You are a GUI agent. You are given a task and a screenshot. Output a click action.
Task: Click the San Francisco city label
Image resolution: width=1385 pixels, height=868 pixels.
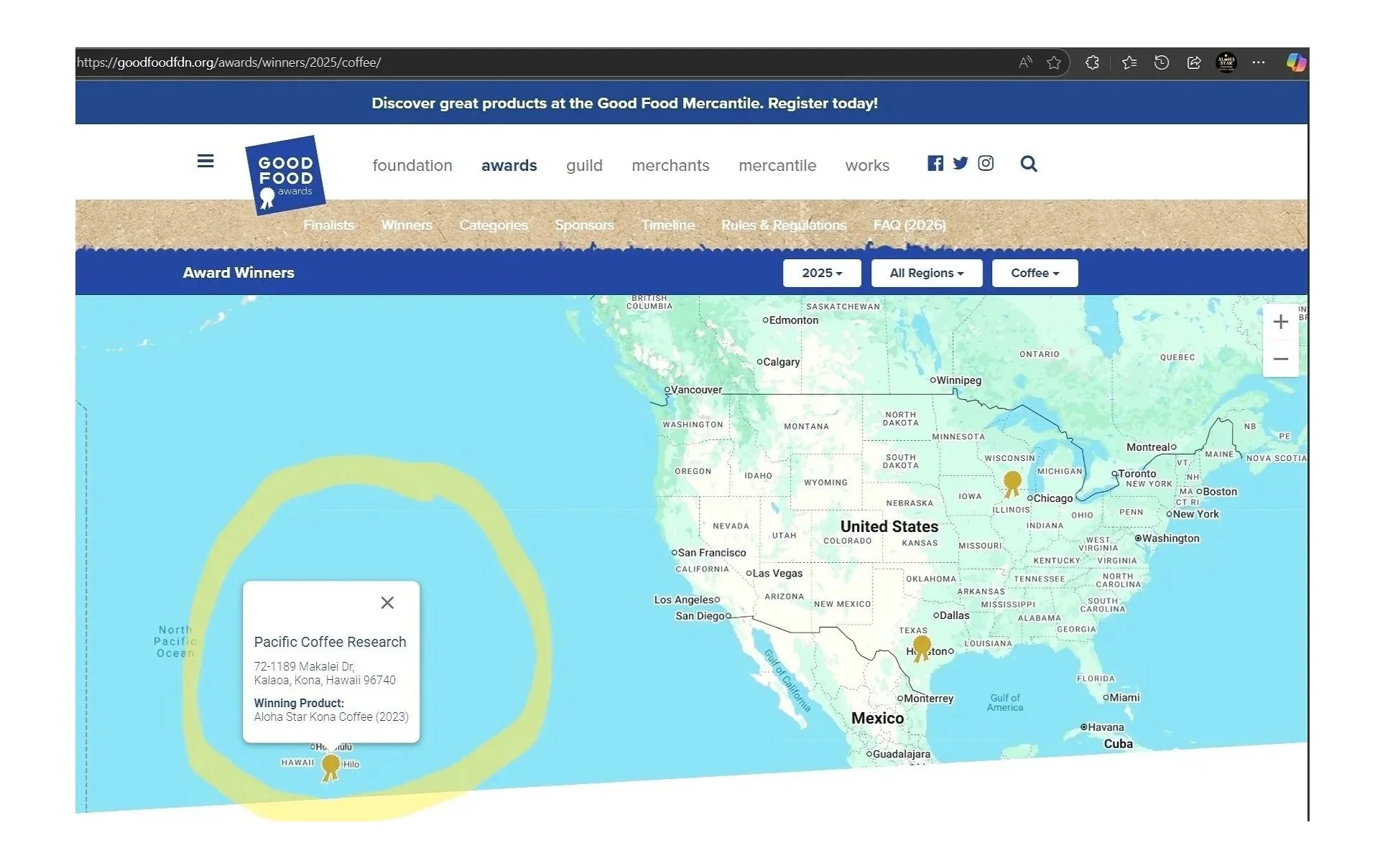(x=712, y=553)
